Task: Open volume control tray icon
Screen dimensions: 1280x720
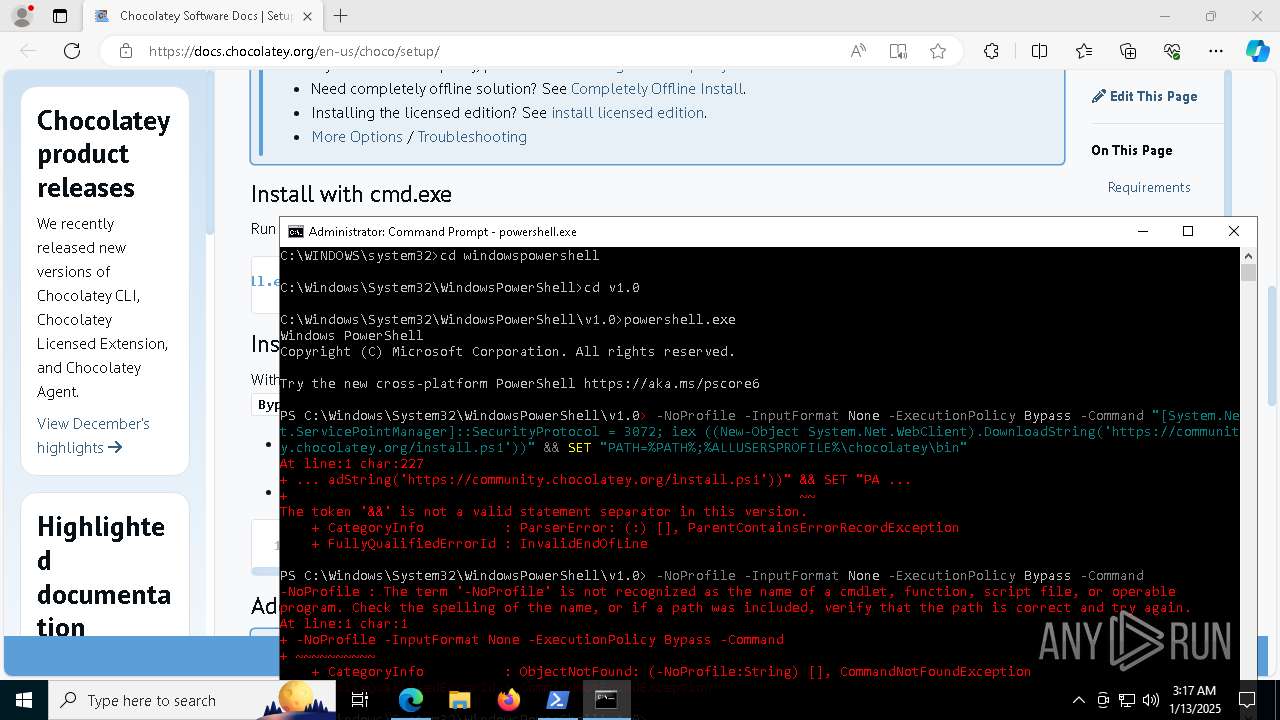Action: coord(1151,700)
